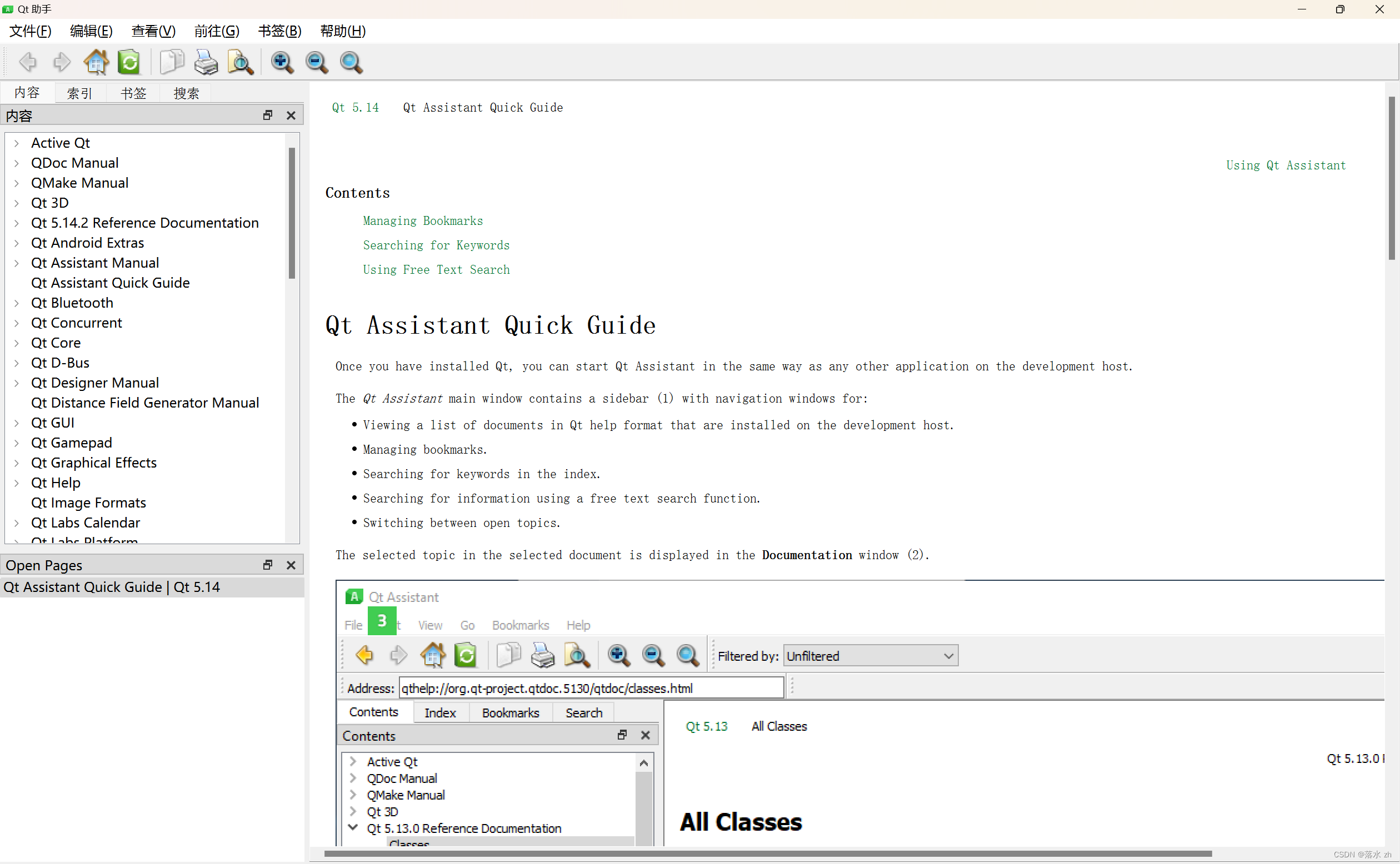
Task: Expand the Active Qt tree node
Action: (17, 143)
